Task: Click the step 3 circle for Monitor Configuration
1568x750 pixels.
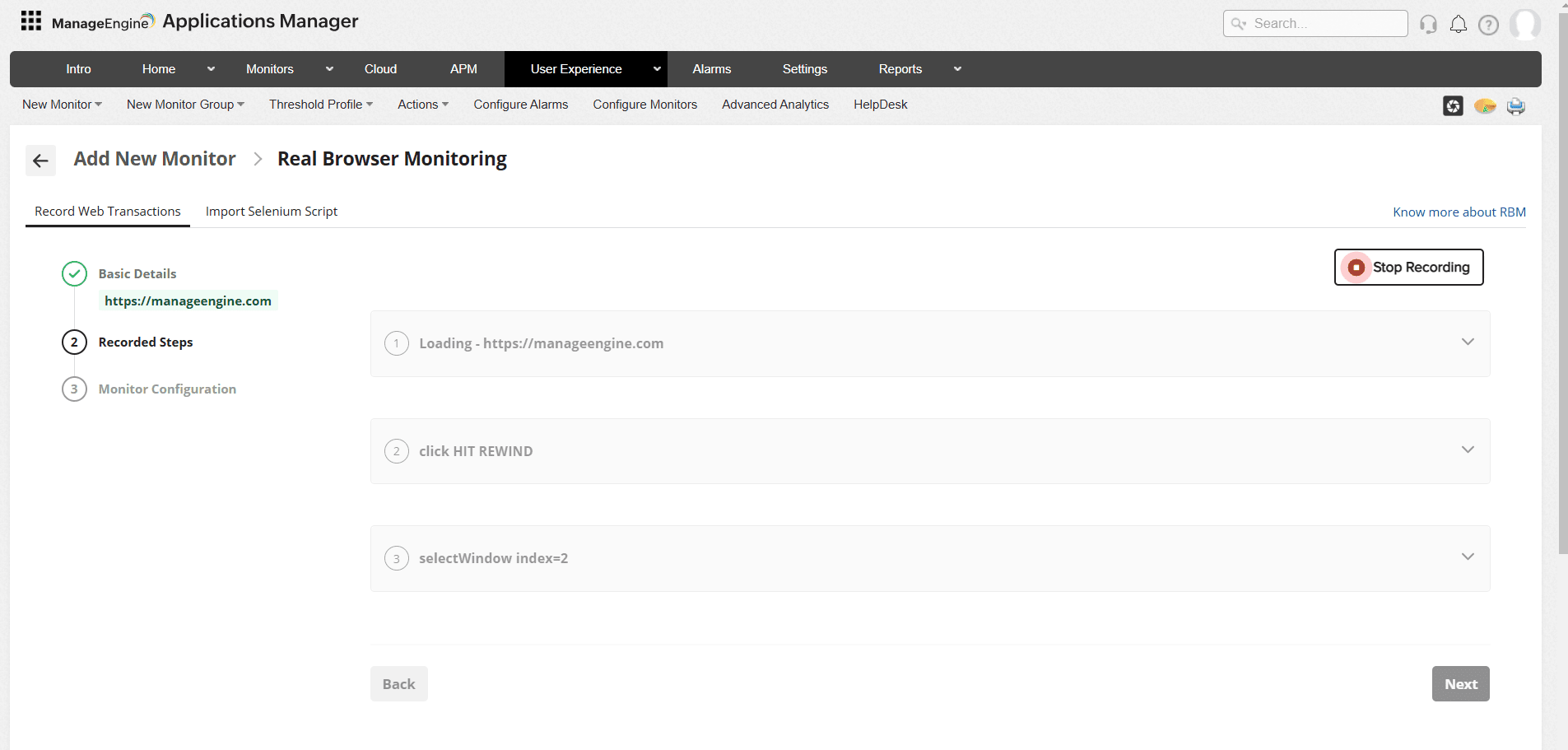Action: (x=74, y=389)
